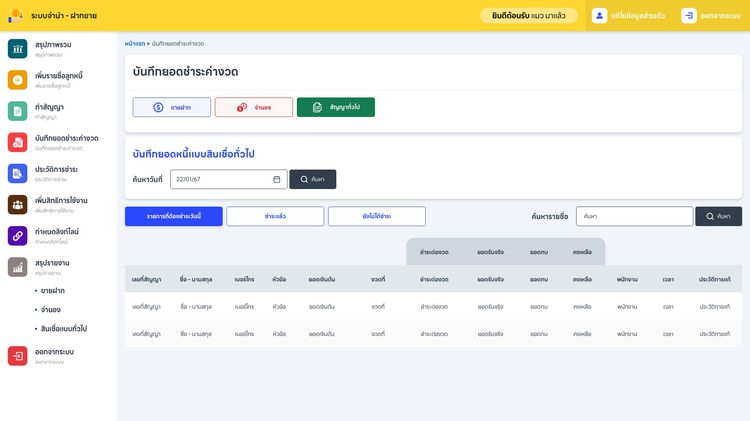Click the search button beside date field

click(x=312, y=179)
